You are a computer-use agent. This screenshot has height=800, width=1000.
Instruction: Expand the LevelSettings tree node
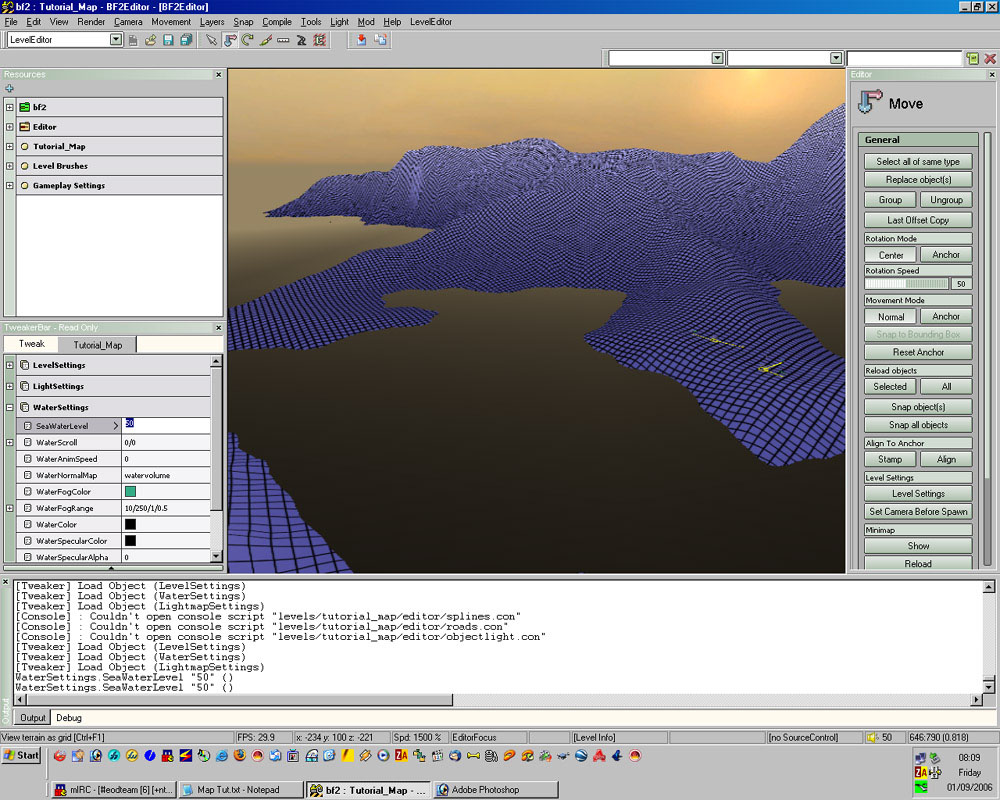(10, 365)
